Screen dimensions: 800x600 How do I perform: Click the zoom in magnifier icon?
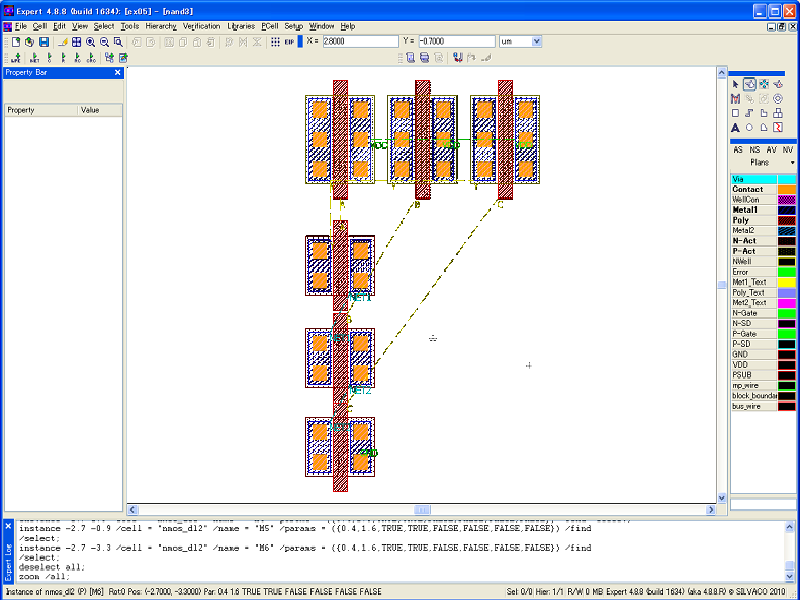click(x=90, y=42)
